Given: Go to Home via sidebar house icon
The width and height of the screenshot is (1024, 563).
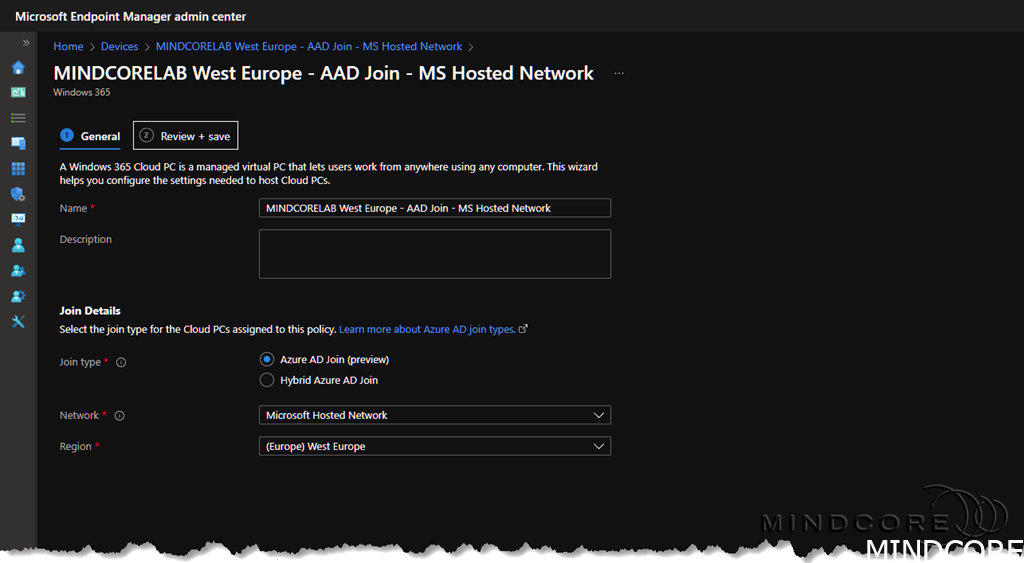Looking at the screenshot, I should (x=18, y=68).
